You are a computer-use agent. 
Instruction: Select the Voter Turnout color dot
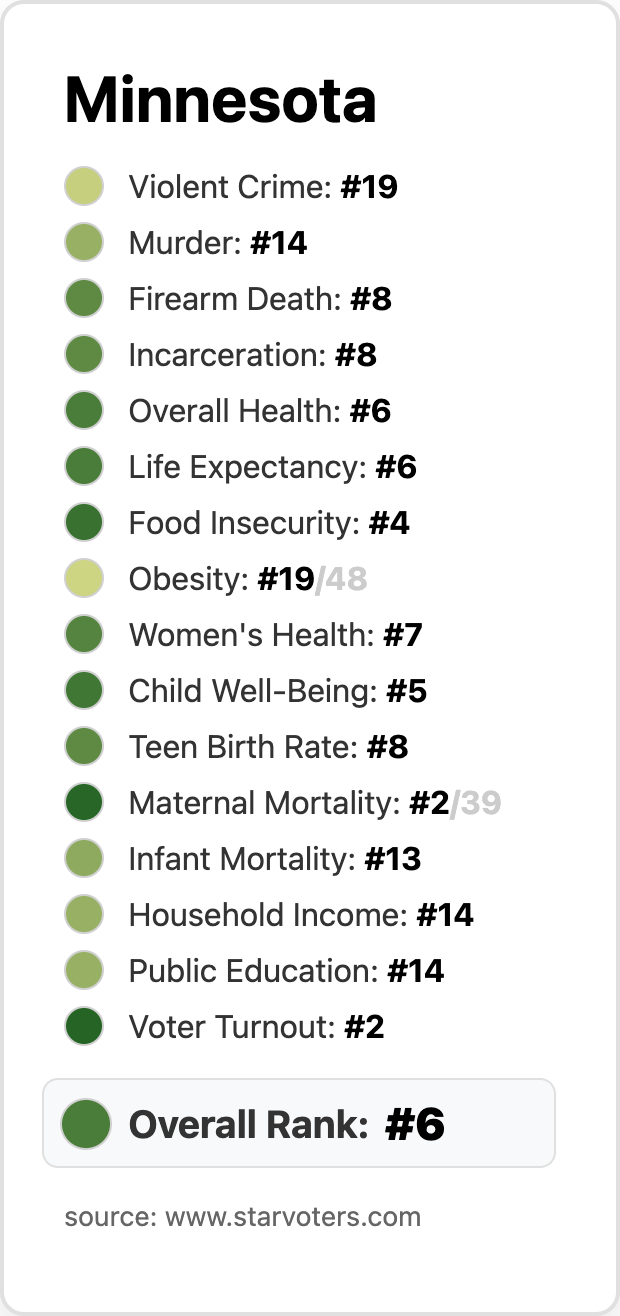[84, 1027]
